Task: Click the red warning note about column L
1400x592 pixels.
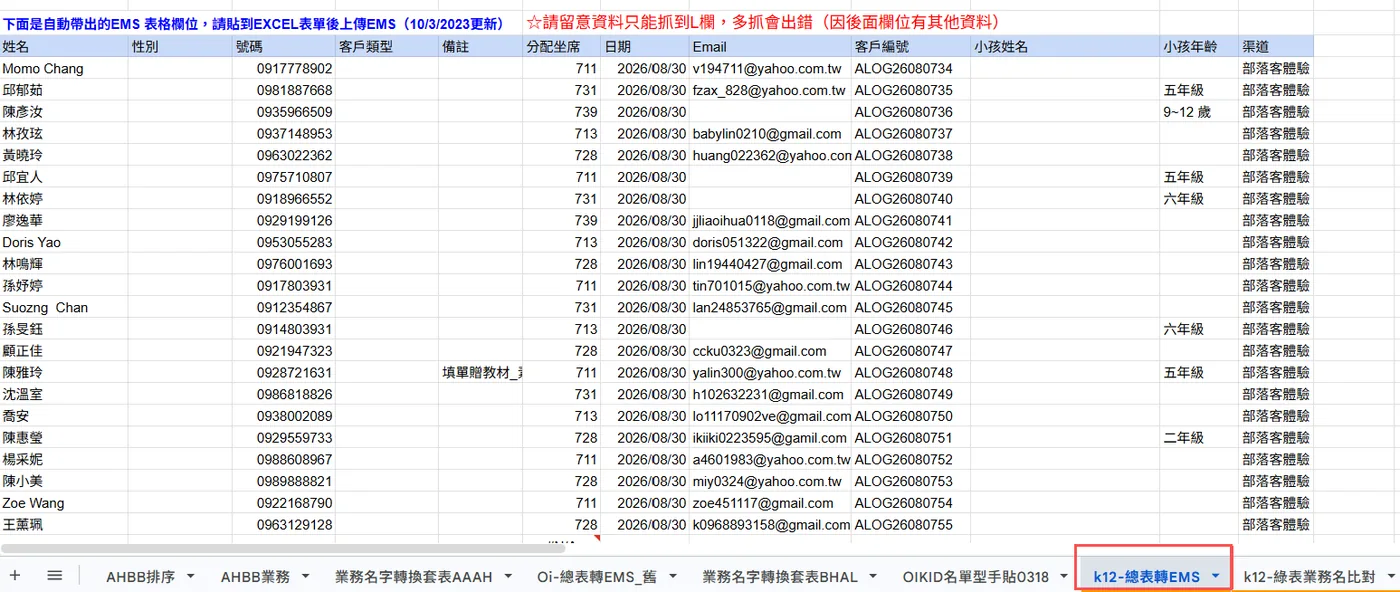Action: [763, 22]
